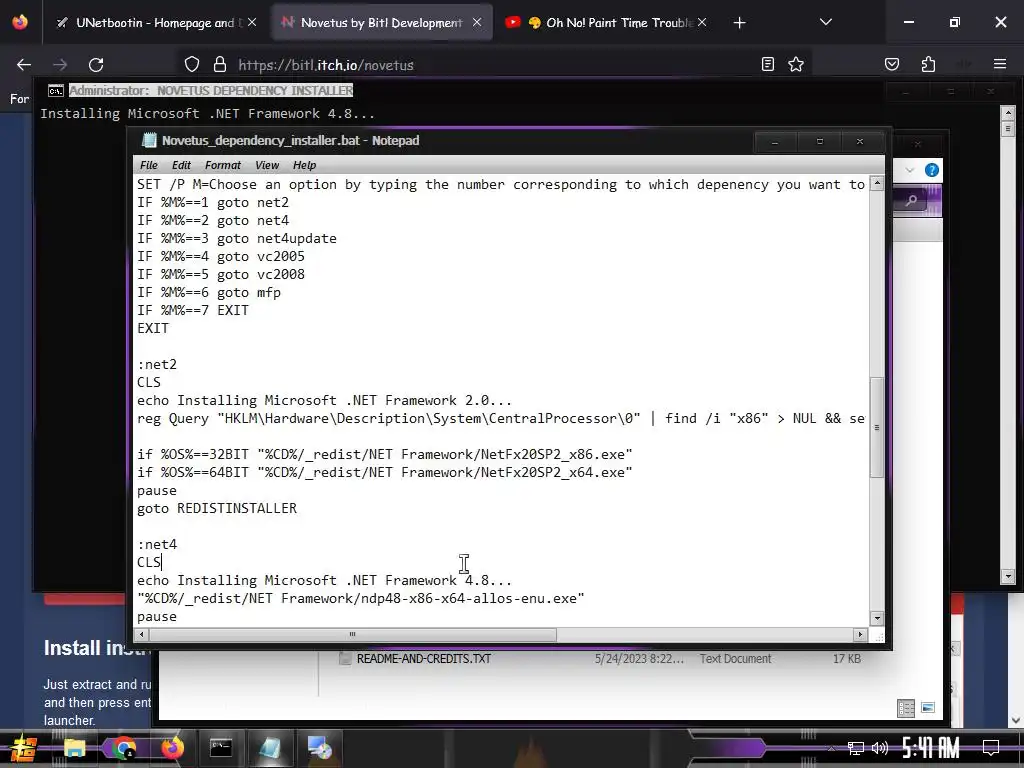
Task: Open Firefox reader view icon
Action: click(x=768, y=64)
